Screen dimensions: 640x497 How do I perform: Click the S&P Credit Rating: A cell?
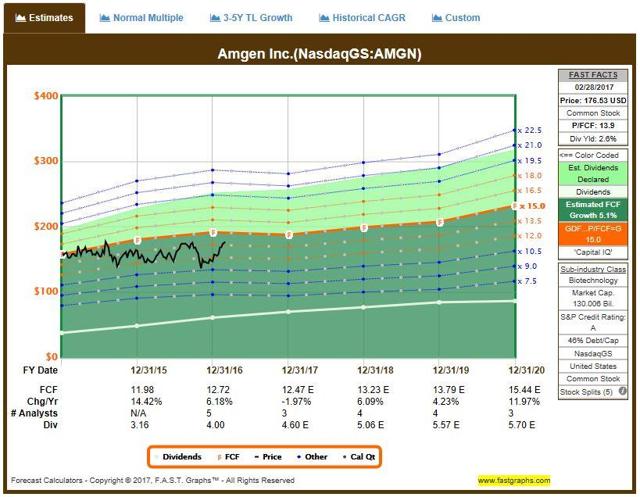coord(593,322)
